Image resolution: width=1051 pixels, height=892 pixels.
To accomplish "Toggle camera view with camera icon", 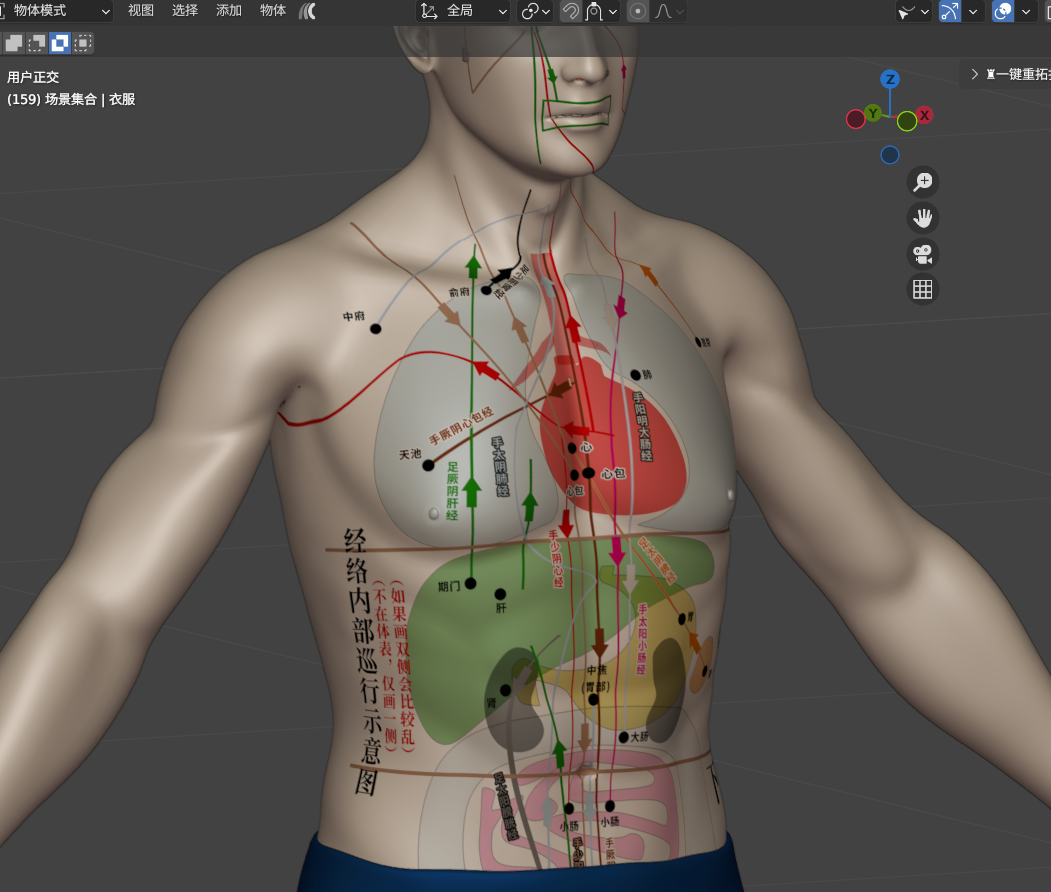I will 922,254.
